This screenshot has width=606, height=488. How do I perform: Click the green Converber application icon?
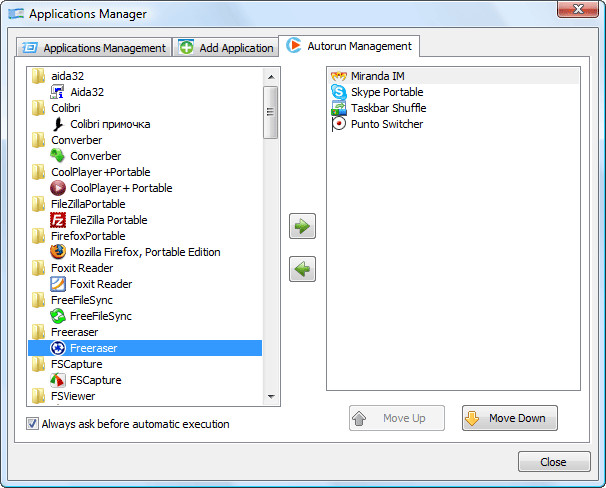coord(58,156)
